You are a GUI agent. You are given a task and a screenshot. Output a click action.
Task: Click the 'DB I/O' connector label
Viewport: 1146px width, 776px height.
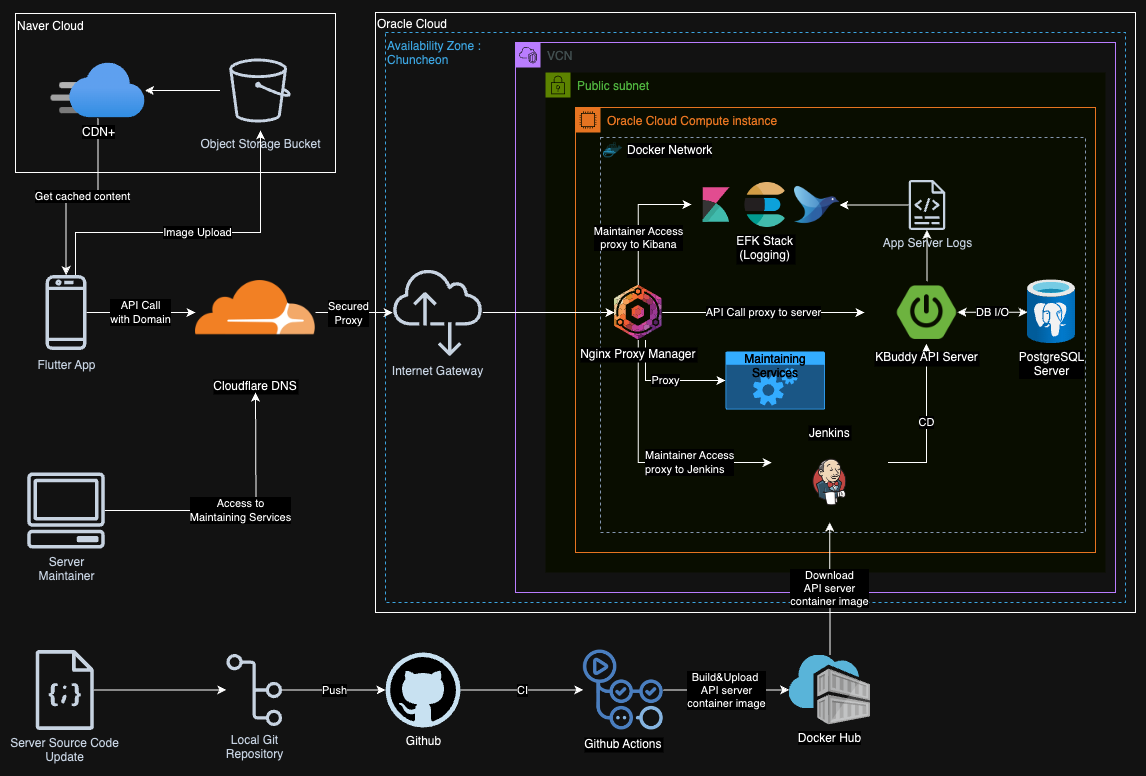click(x=993, y=312)
